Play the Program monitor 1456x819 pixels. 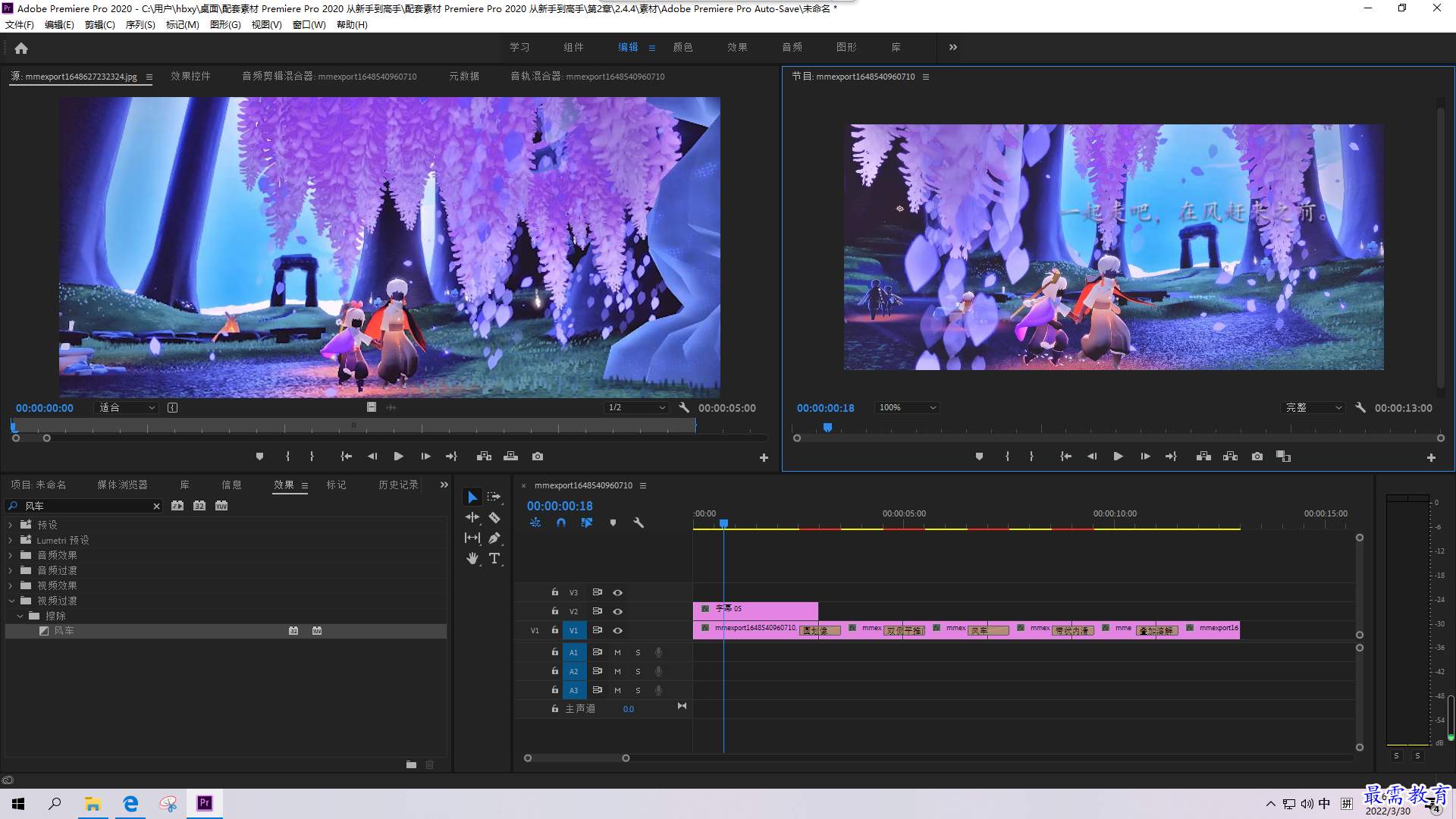tap(1118, 457)
